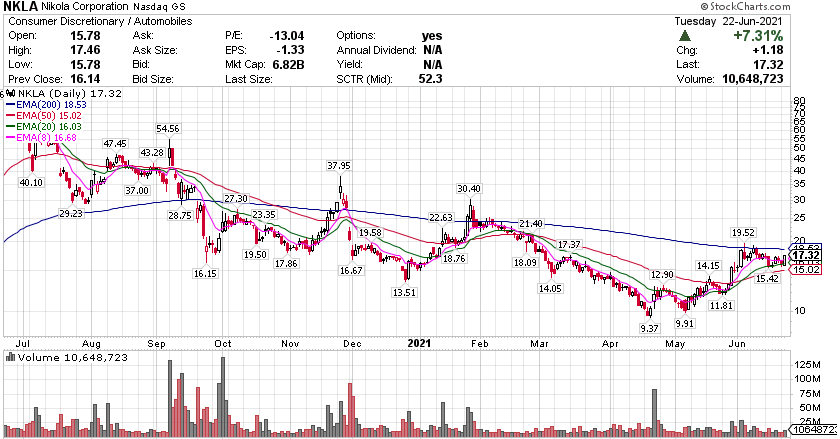Click the candlestick icon beside NKLA (Daily)
Screen dimensions: 840x439
tap(10, 93)
